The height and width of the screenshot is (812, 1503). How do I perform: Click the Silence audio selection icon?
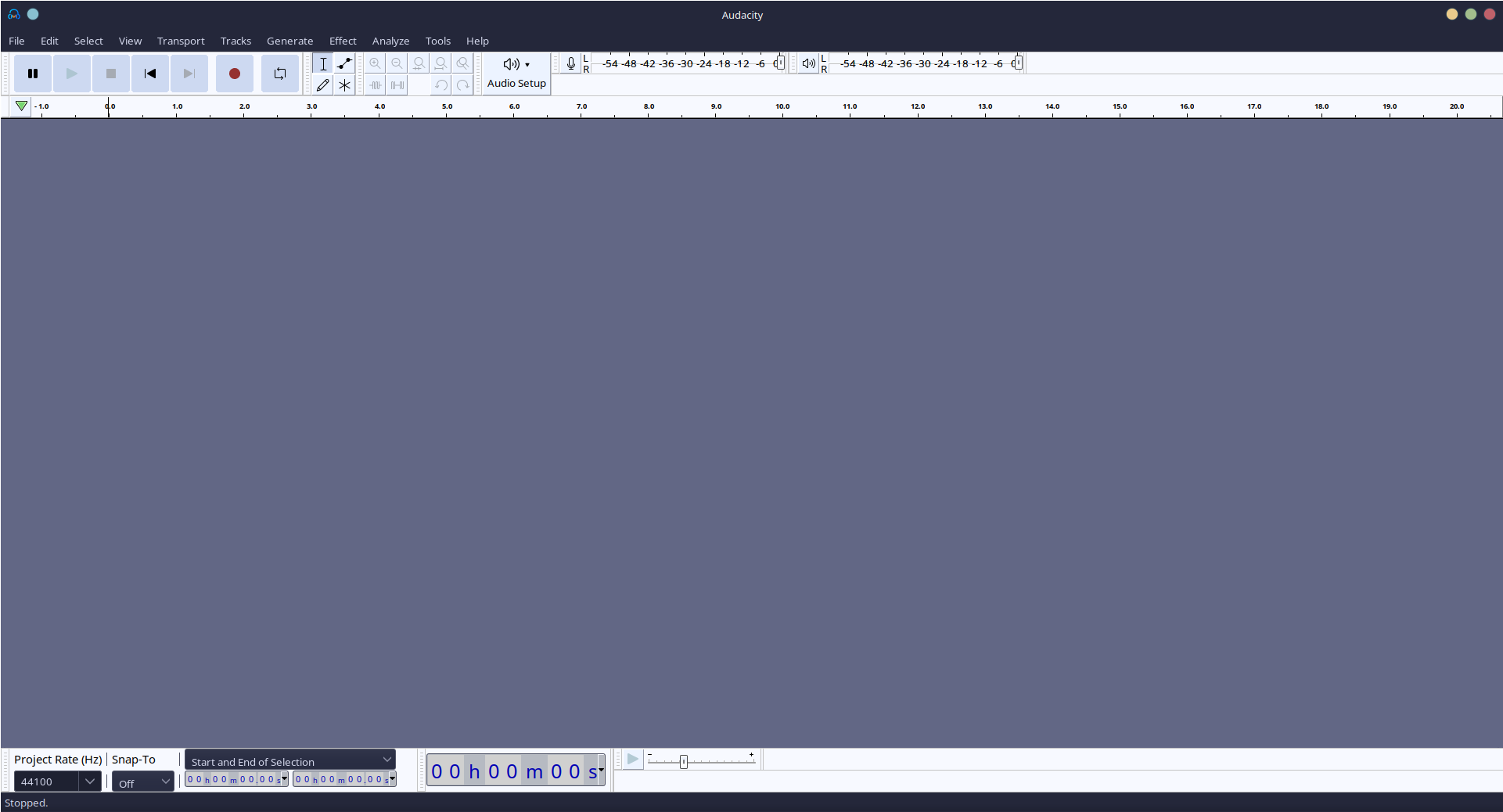coord(397,84)
